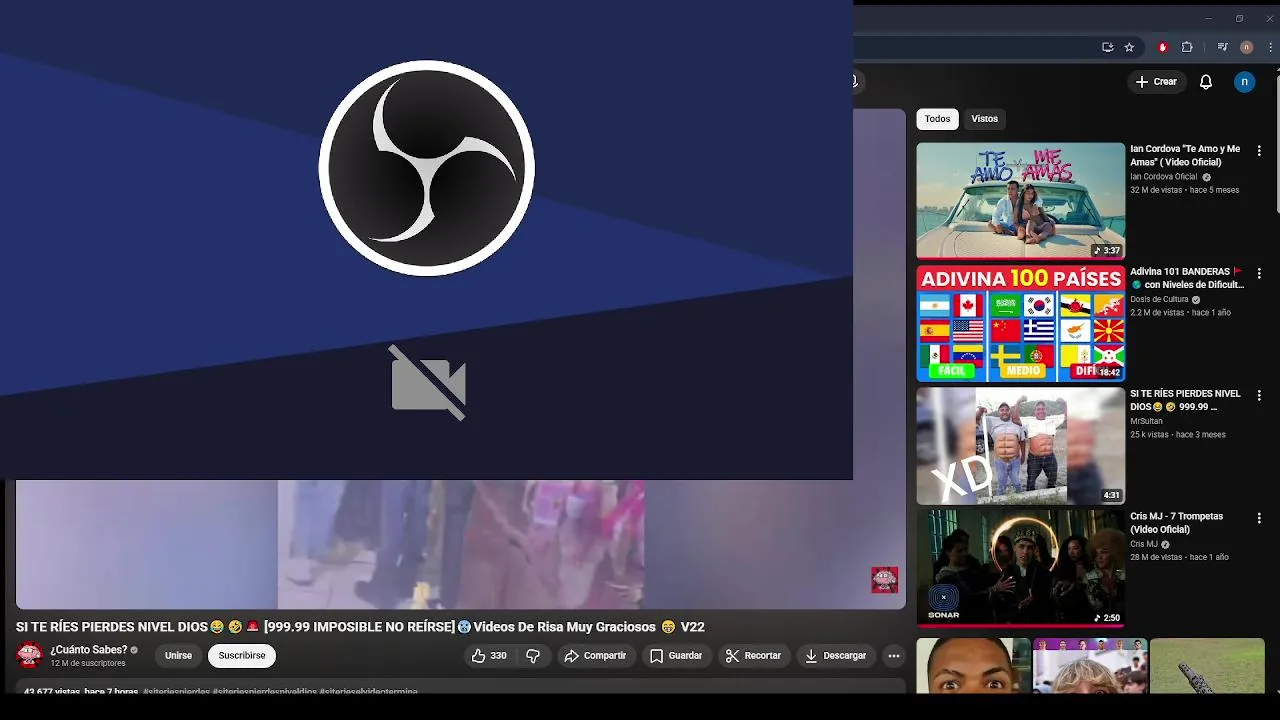
Task: Click the Recortar clip button
Action: click(x=753, y=656)
